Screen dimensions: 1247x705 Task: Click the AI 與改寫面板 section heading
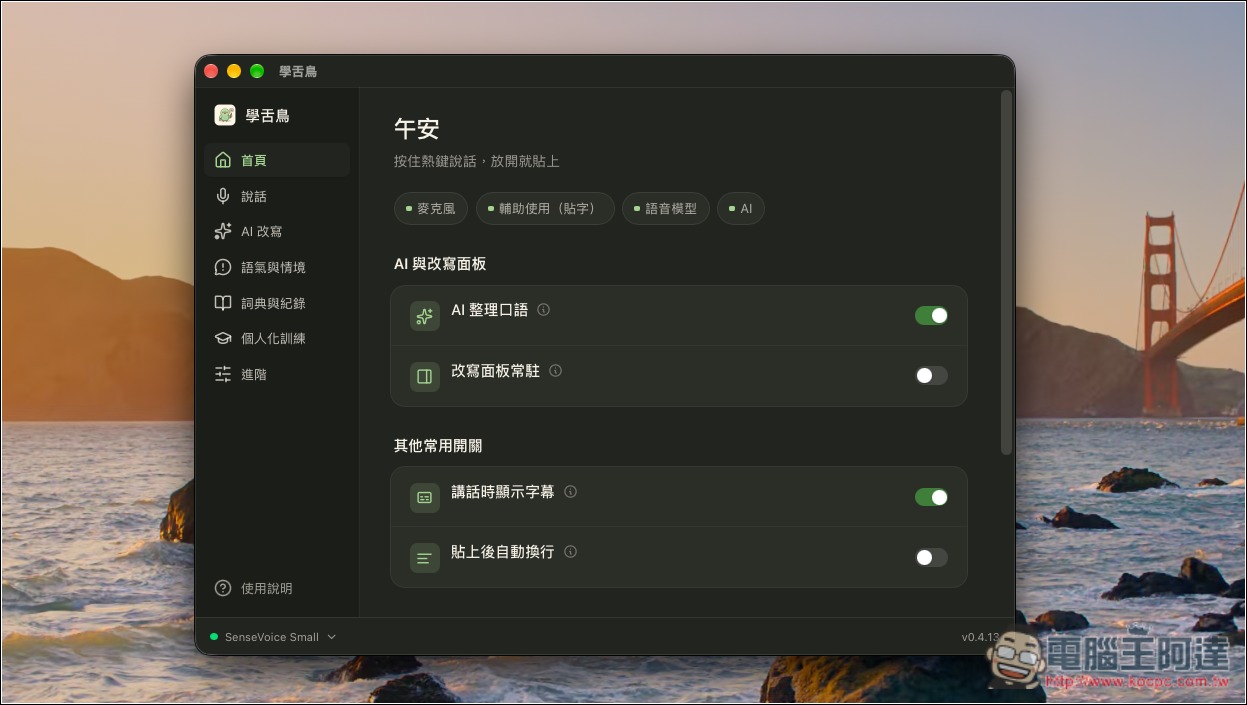click(440, 264)
